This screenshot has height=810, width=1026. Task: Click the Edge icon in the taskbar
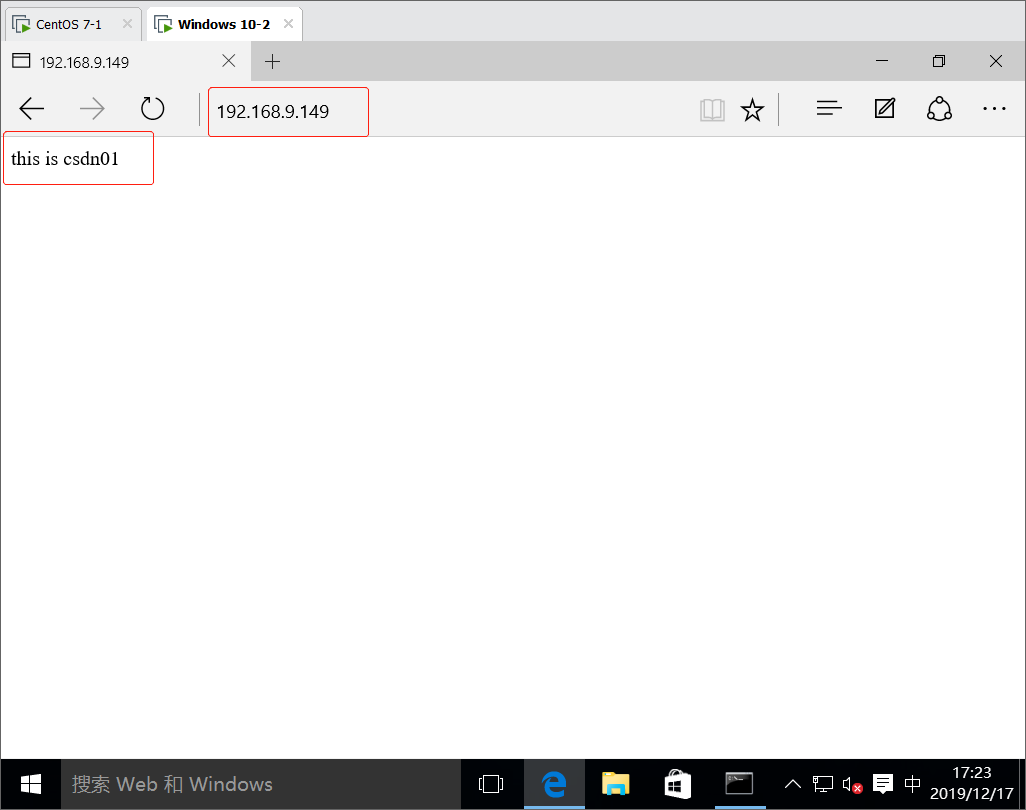point(554,784)
